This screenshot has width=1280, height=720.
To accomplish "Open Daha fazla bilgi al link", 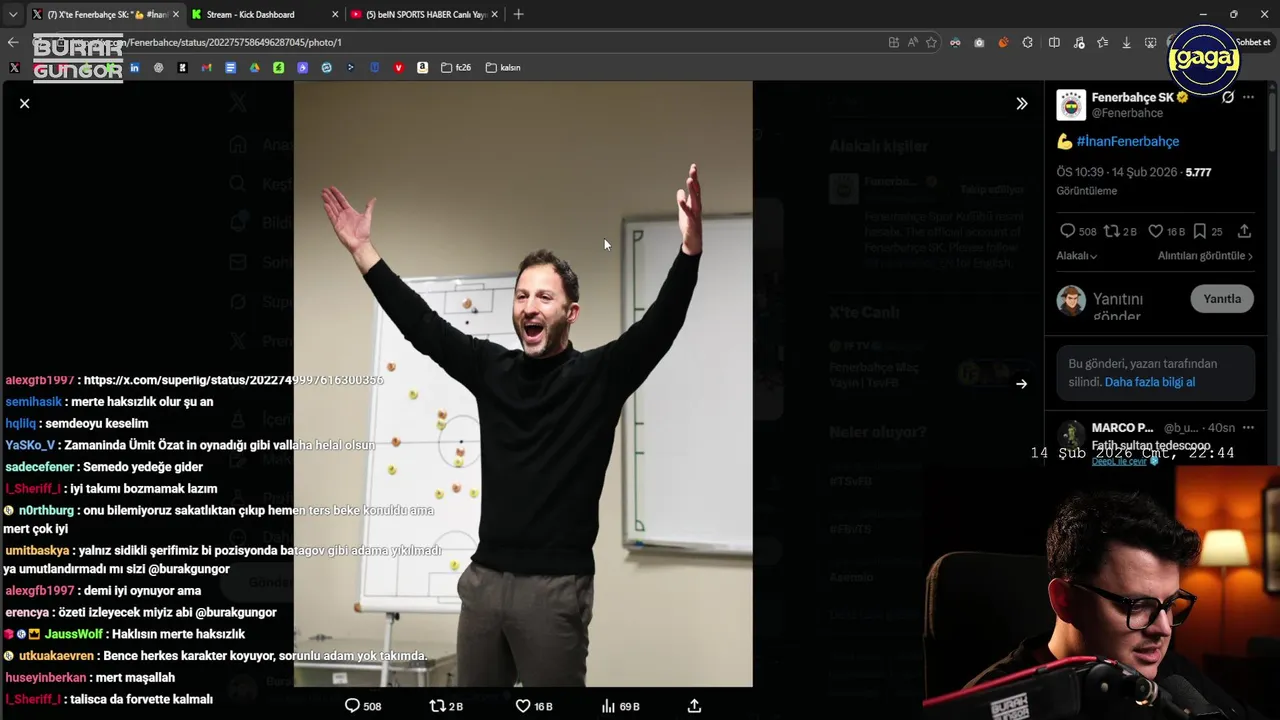I will click(1149, 382).
